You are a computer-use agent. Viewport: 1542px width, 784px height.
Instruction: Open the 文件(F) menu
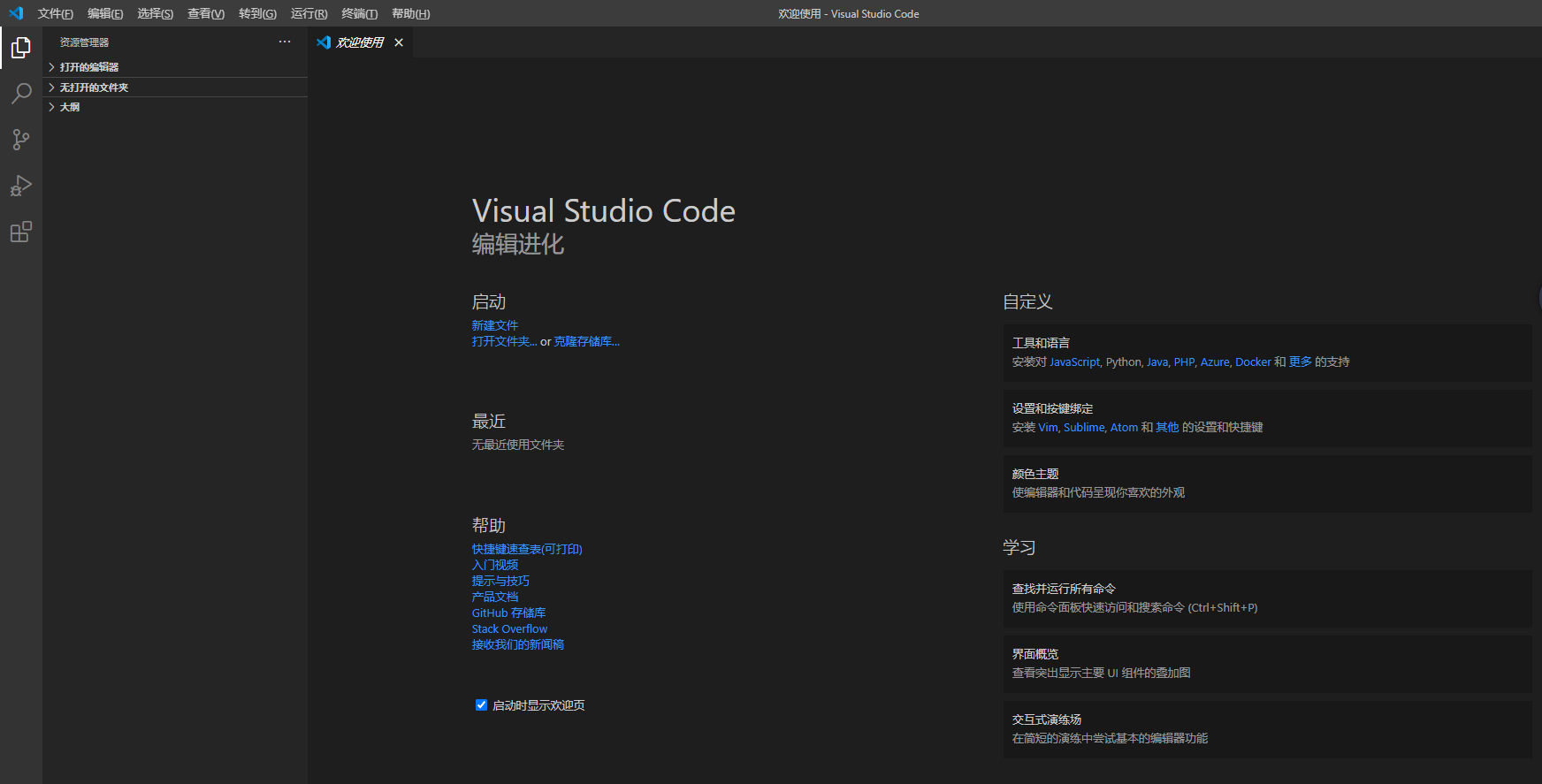(x=56, y=13)
